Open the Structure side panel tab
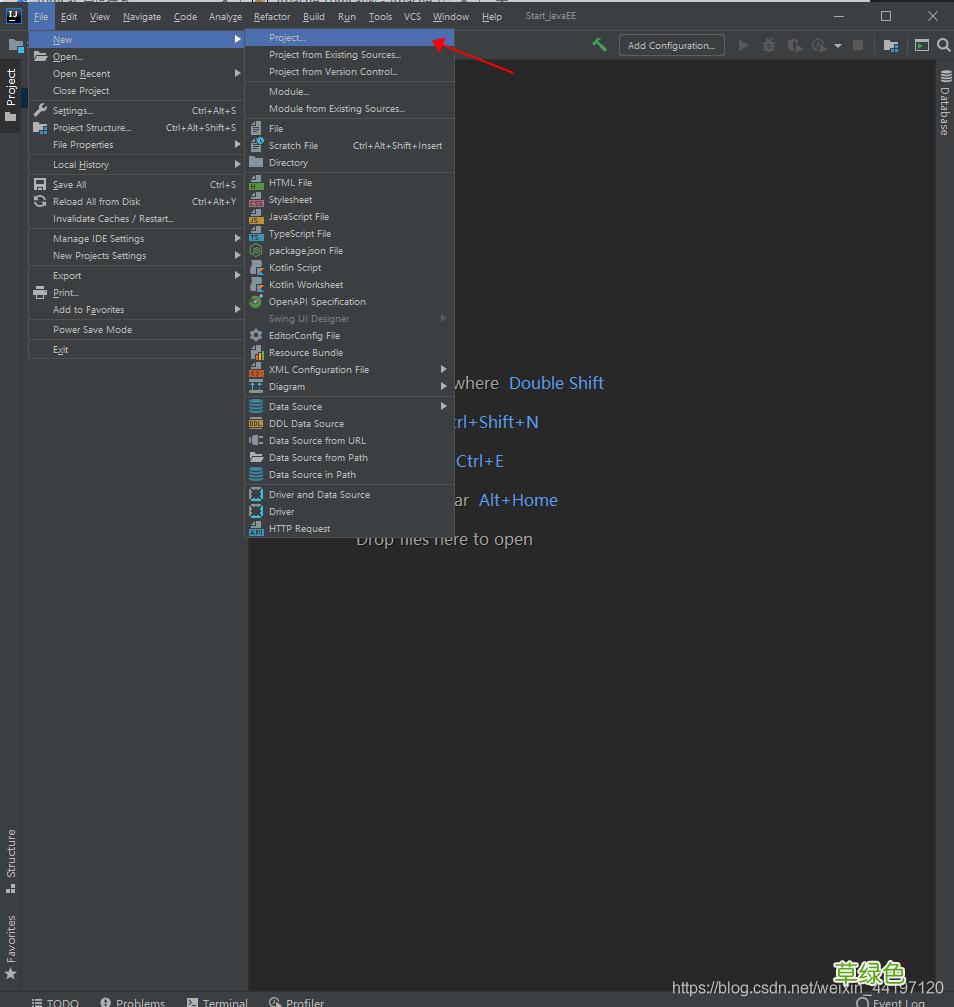The height and width of the screenshot is (1007, 954). [11, 860]
